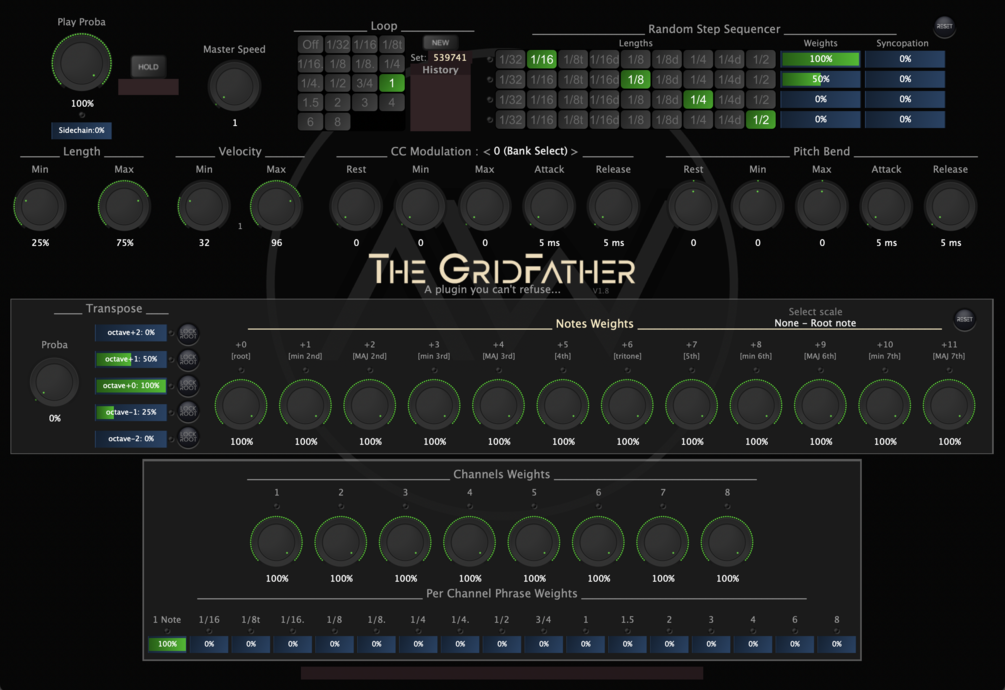
Task: Click the Pitch Bend Release knob
Action: point(951,206)
